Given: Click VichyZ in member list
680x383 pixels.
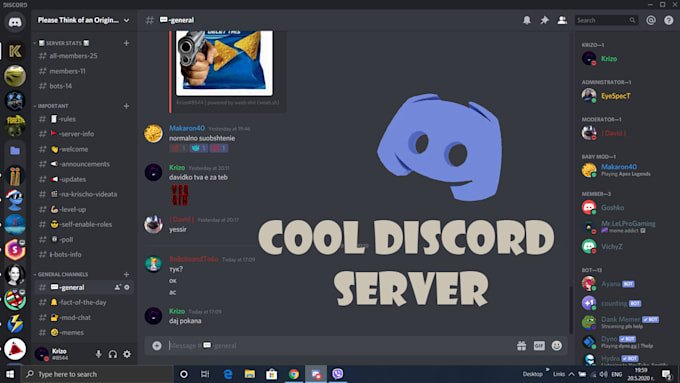Looking at the screenshot, I should pyautogui.click(x=611, y=246).
